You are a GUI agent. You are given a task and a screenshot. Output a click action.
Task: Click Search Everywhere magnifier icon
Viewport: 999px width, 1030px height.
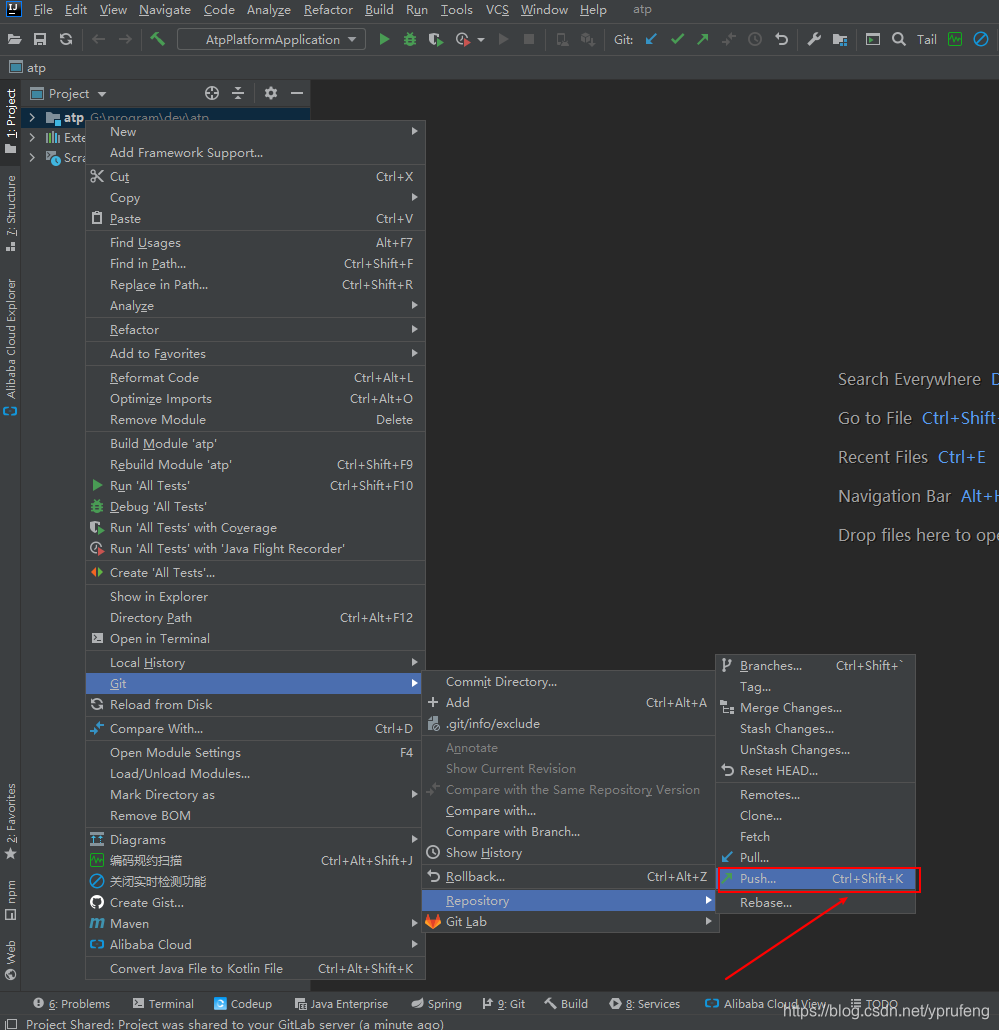coord(899,39)
